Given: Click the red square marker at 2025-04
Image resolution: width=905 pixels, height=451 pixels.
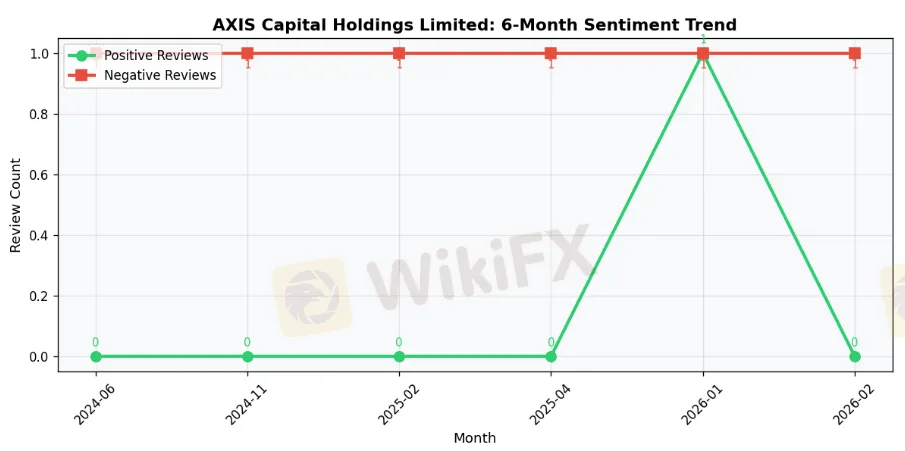Looking at the screenshot, I should (551, 53).
